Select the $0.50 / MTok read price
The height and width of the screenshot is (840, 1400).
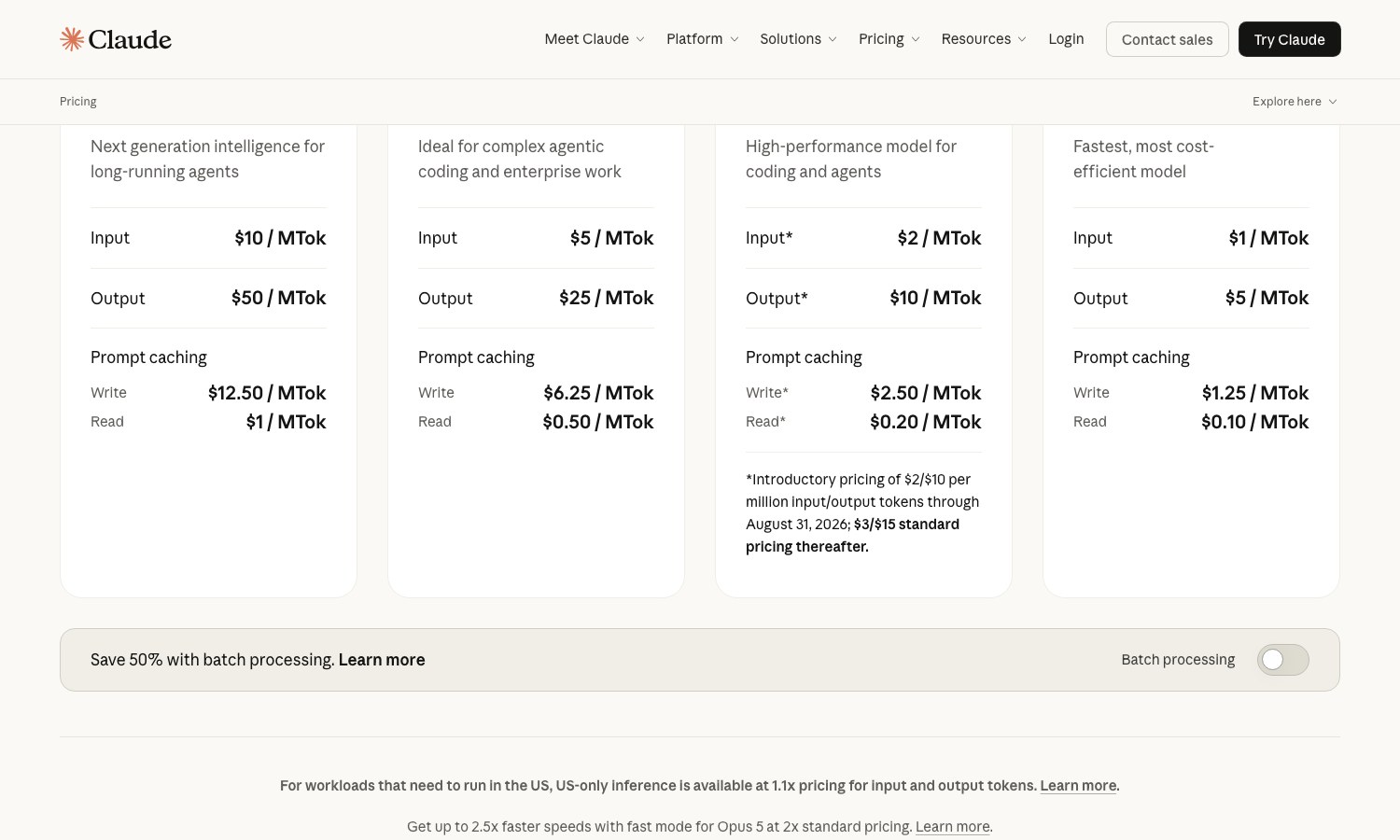(598, 422)
